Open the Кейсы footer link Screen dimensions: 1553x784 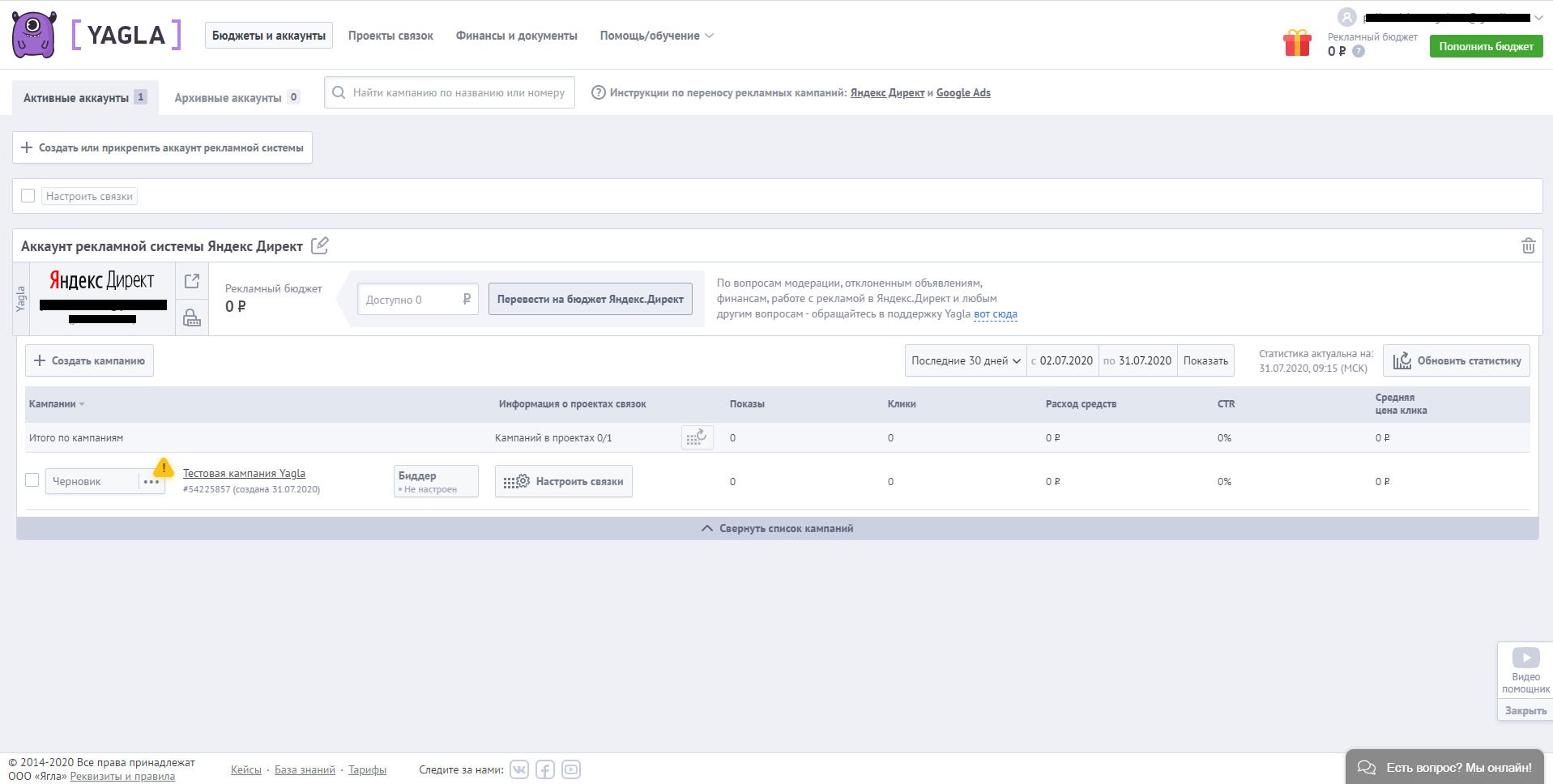pyautogui.click(x=246, y=770)
